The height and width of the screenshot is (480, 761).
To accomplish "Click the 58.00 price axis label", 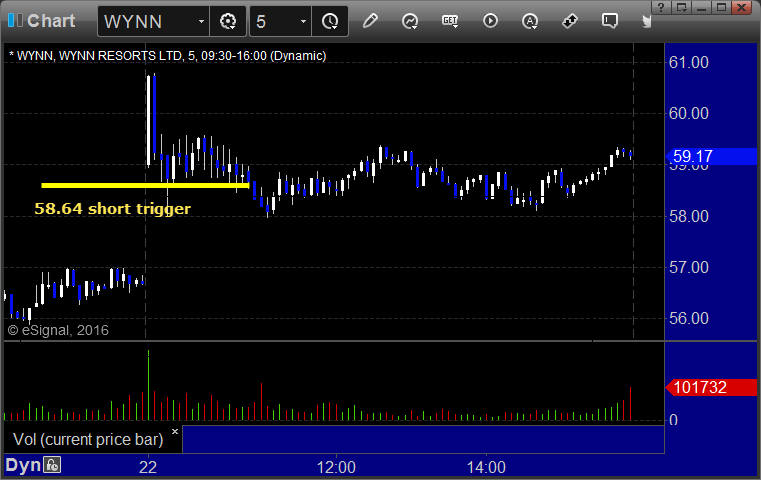I will pyautogui.click(x=689, y=216).
